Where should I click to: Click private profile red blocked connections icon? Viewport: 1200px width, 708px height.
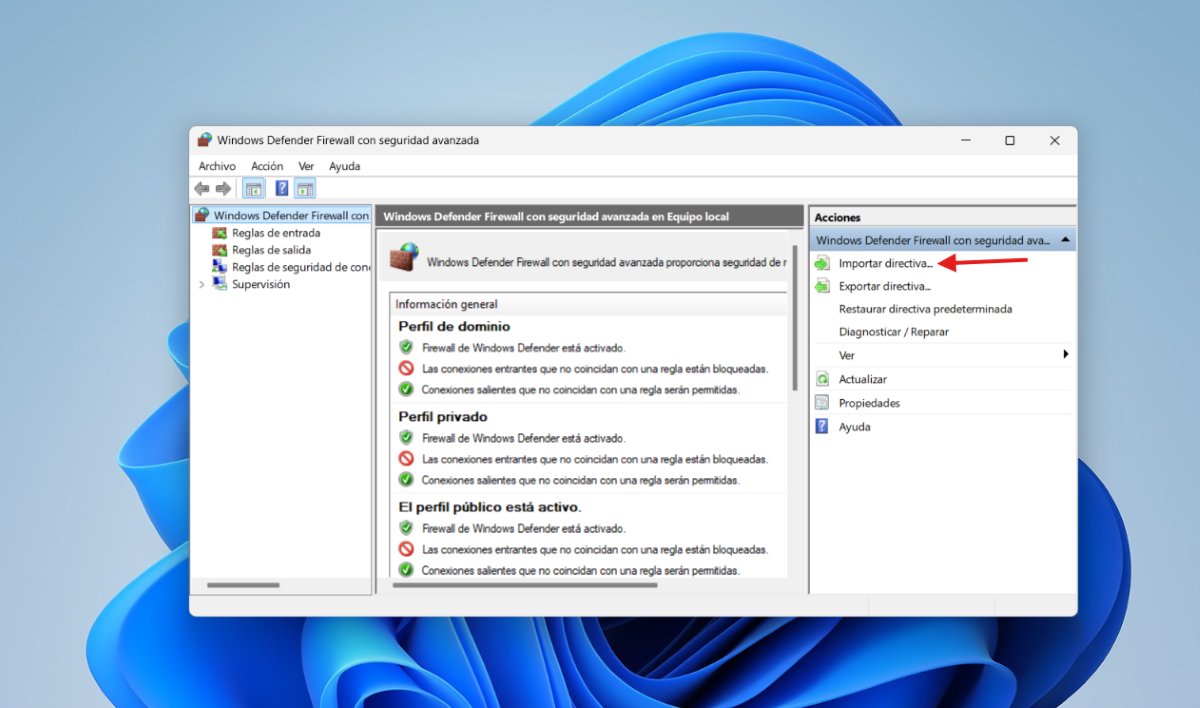pos(406,458)
